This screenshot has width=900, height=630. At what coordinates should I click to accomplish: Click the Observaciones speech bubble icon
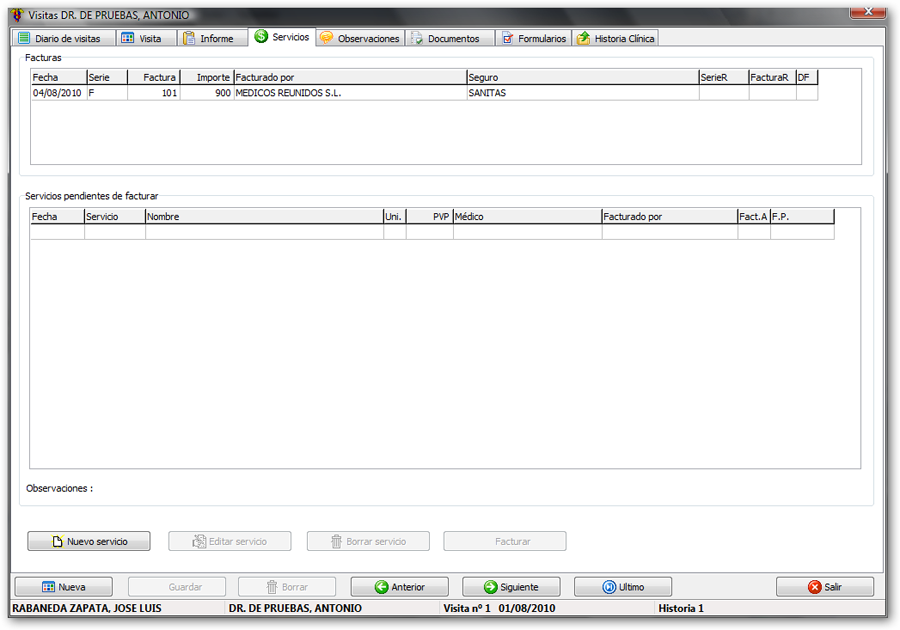(326, 38)
